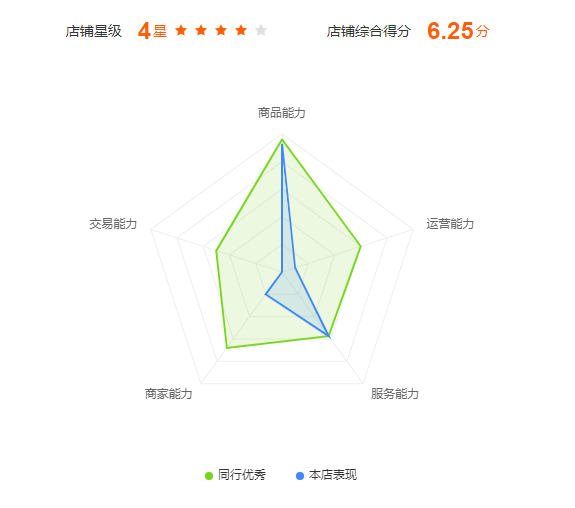Toggle the blue 本店表现 legend dot
575x508 pixels.
(300, 476)
